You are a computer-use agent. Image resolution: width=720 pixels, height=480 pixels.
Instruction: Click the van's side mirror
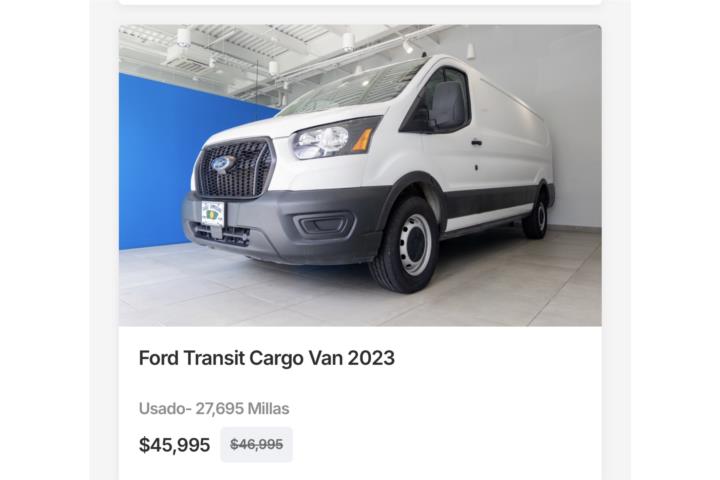point(446,107)
